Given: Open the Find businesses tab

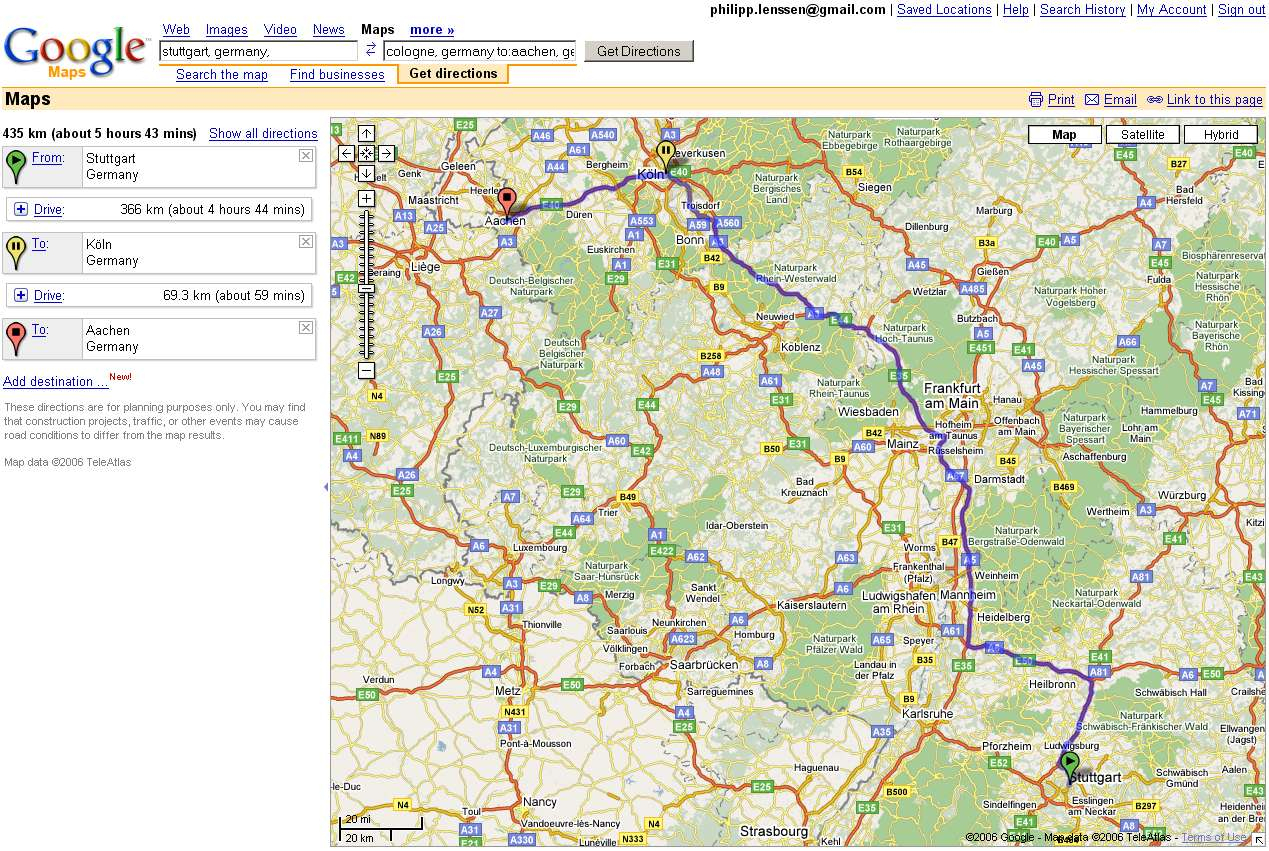Looking at the screenshot, I should (337, 74).
